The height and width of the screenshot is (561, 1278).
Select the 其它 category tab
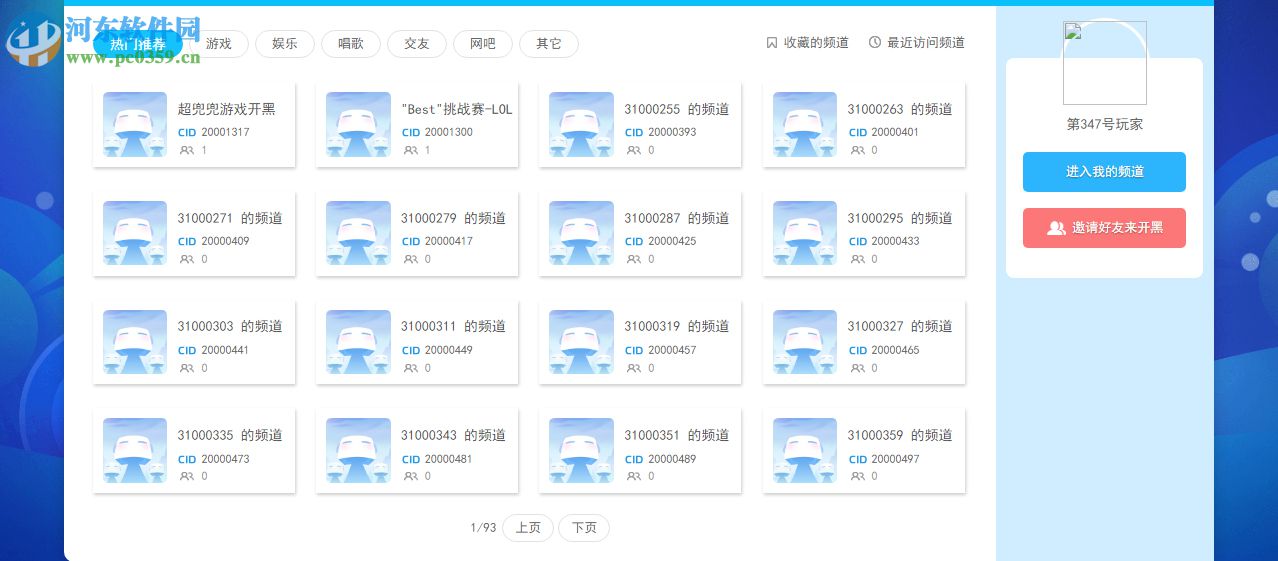549,44
